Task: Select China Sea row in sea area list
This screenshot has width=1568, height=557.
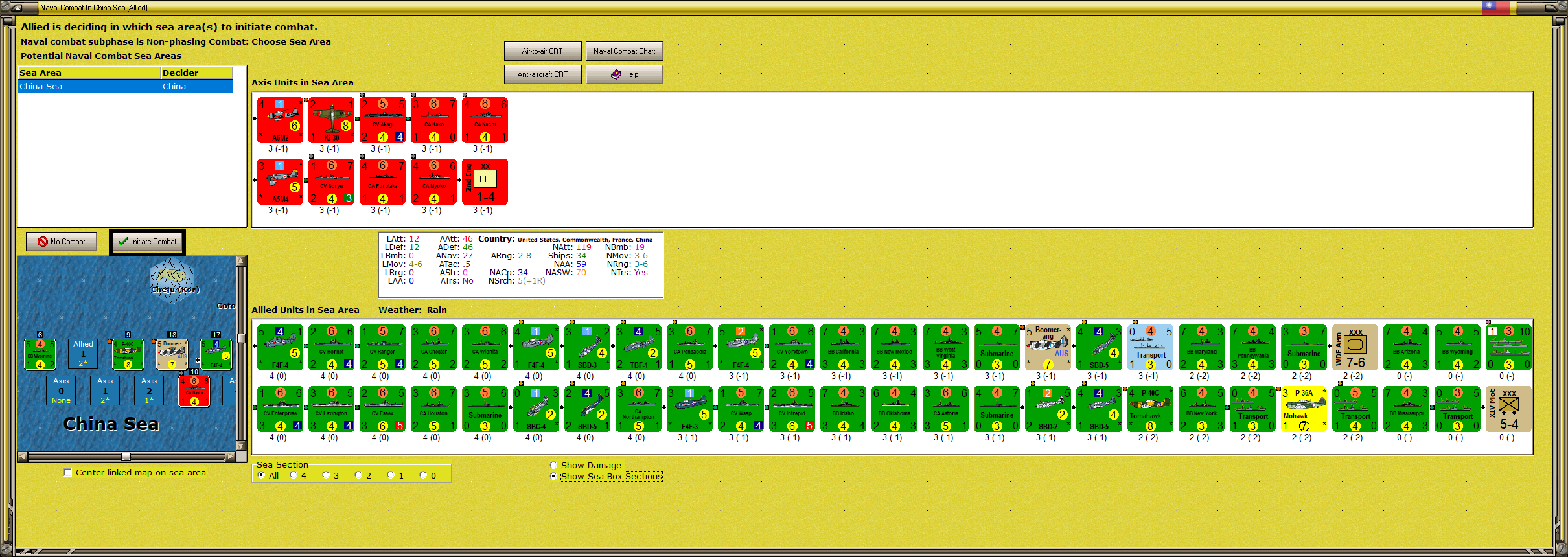Action: (x=125, y=87)
